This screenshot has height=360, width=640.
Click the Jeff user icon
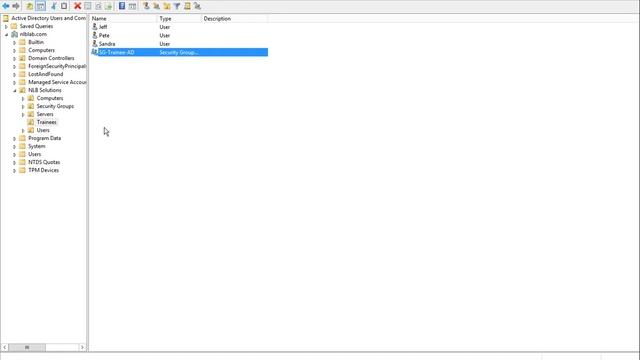pyautogui.click(x=95, y=27)
